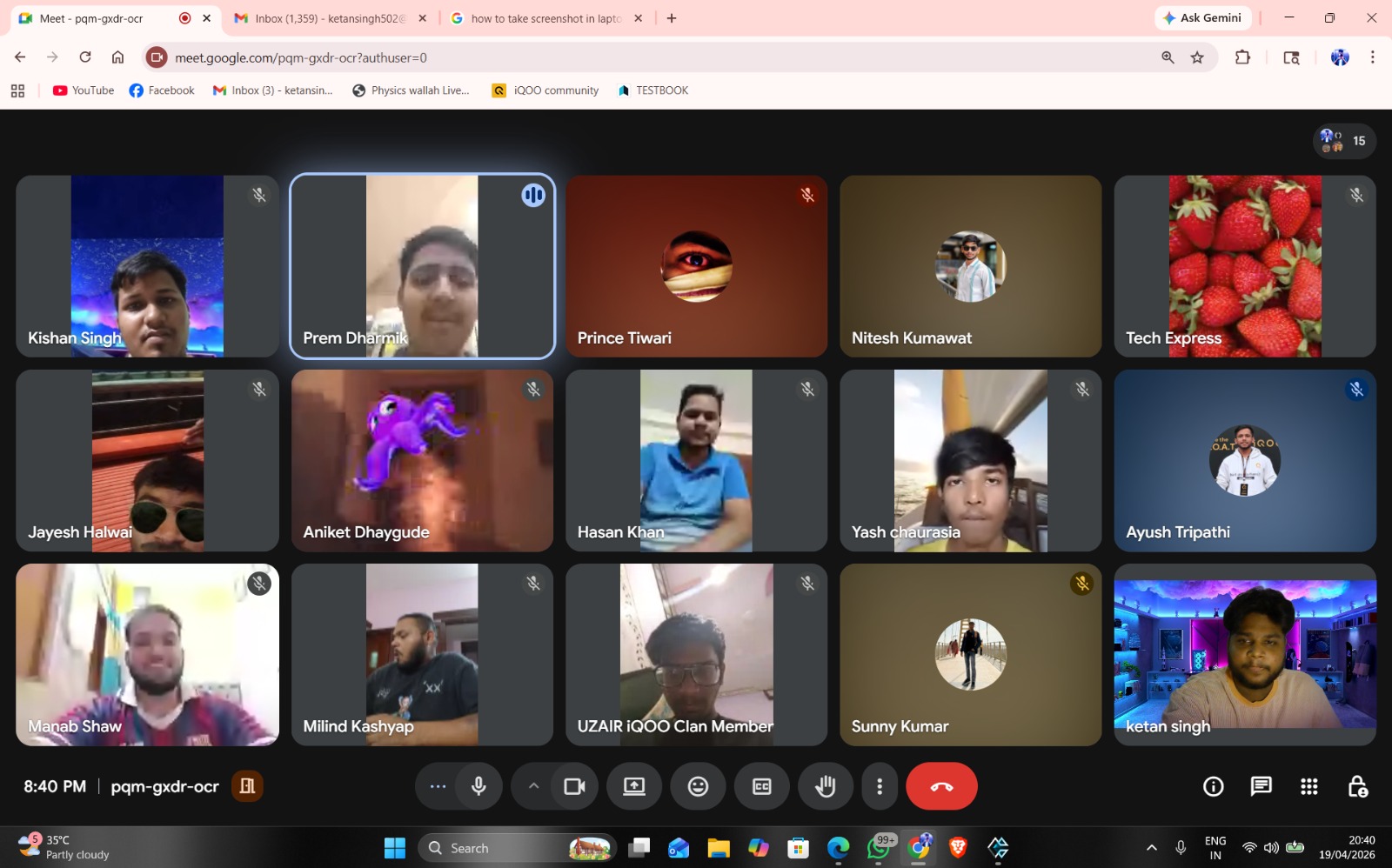Open the chat with everyone panel
The height and width of the screenshot is (868, 1392).
(1261, 786)
